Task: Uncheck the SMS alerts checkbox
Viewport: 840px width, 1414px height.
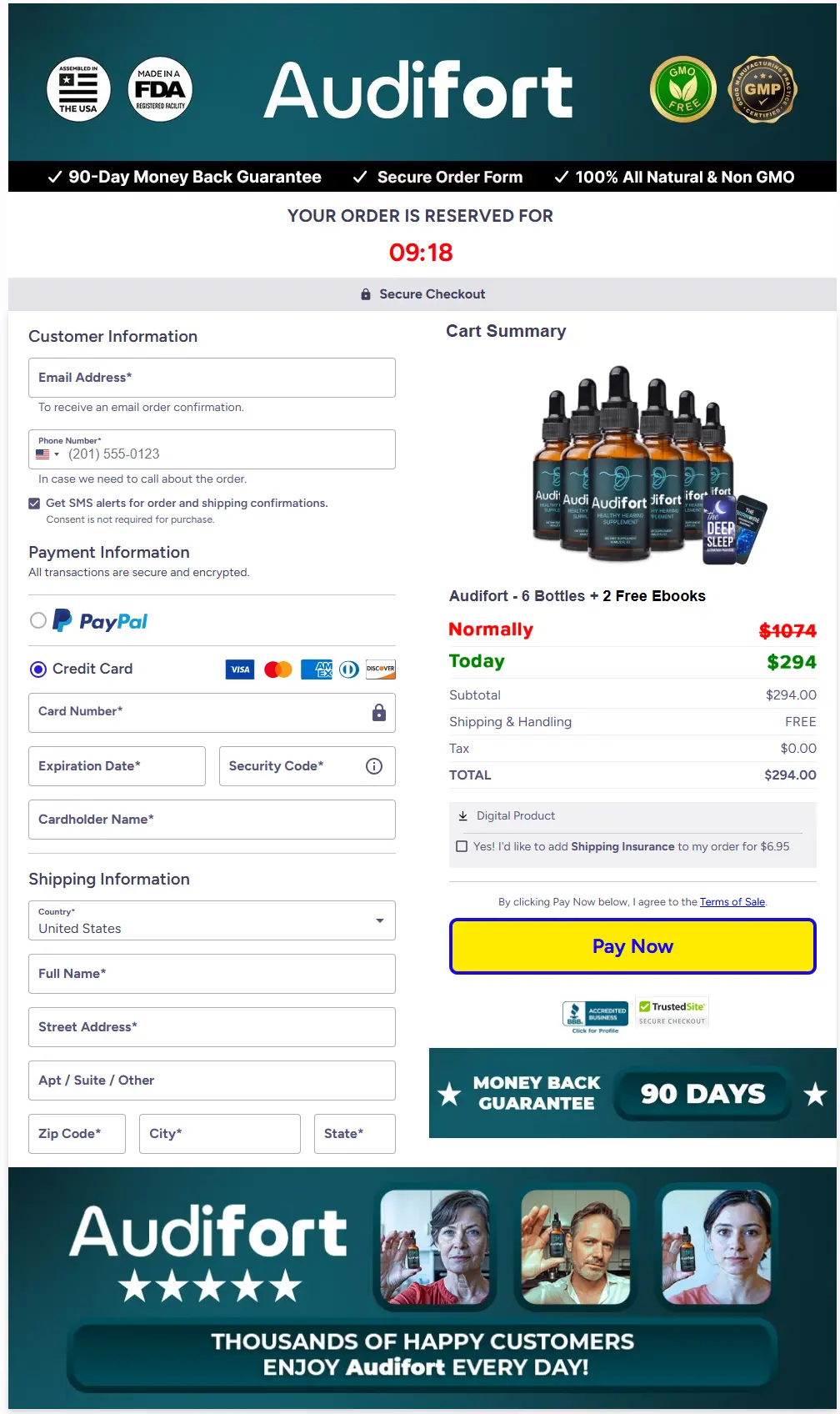Action: (x=34, y=504)
